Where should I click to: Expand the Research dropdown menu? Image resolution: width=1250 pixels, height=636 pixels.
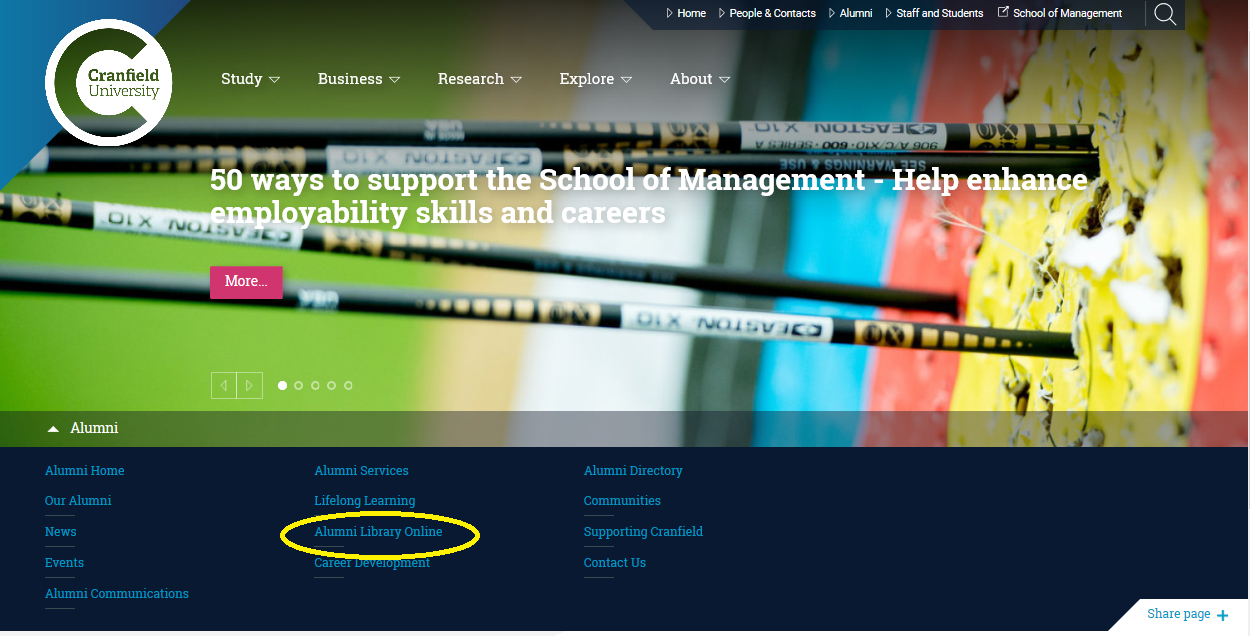point(479,79)
